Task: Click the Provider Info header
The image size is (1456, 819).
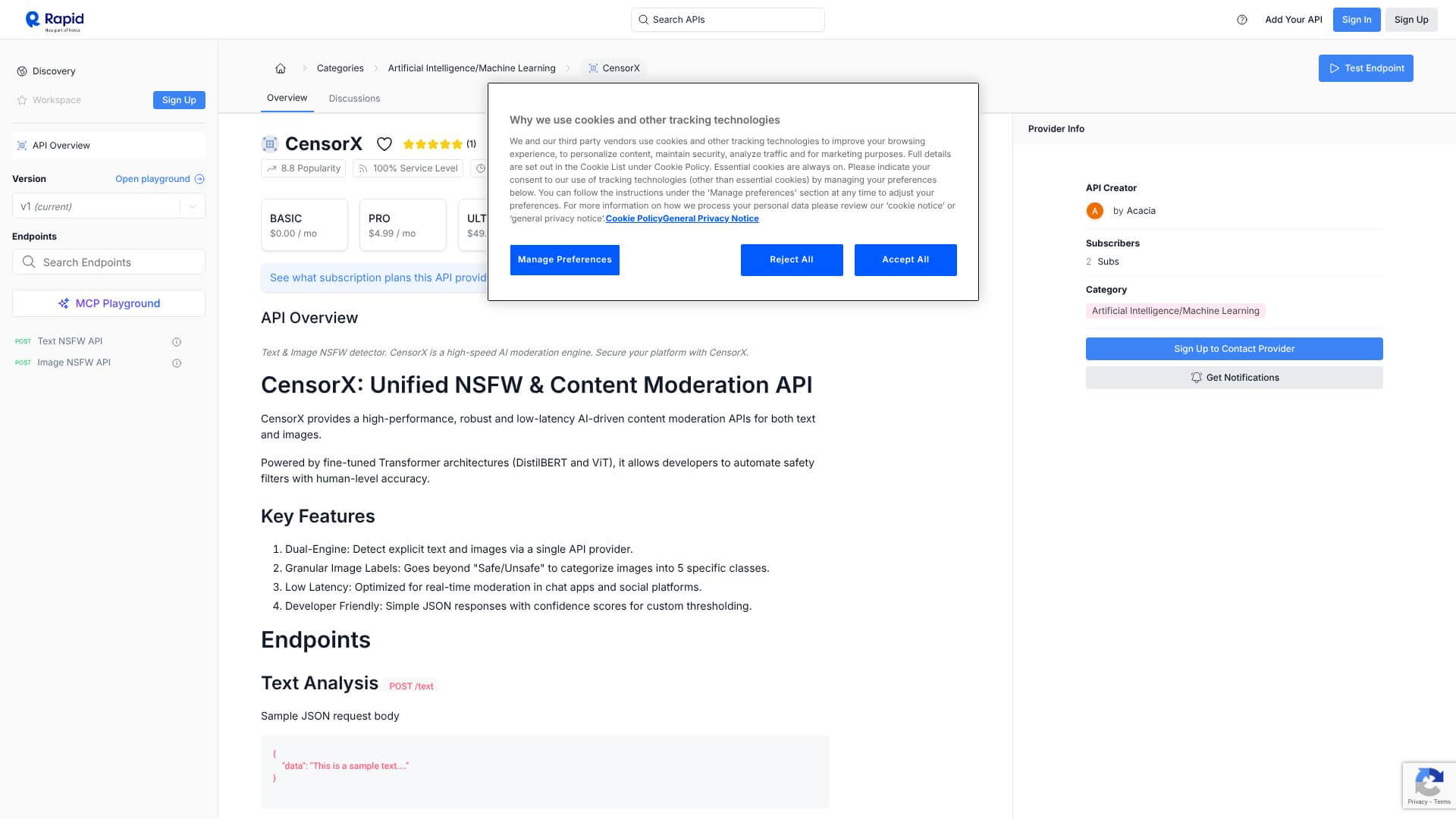Action: 1056,129
